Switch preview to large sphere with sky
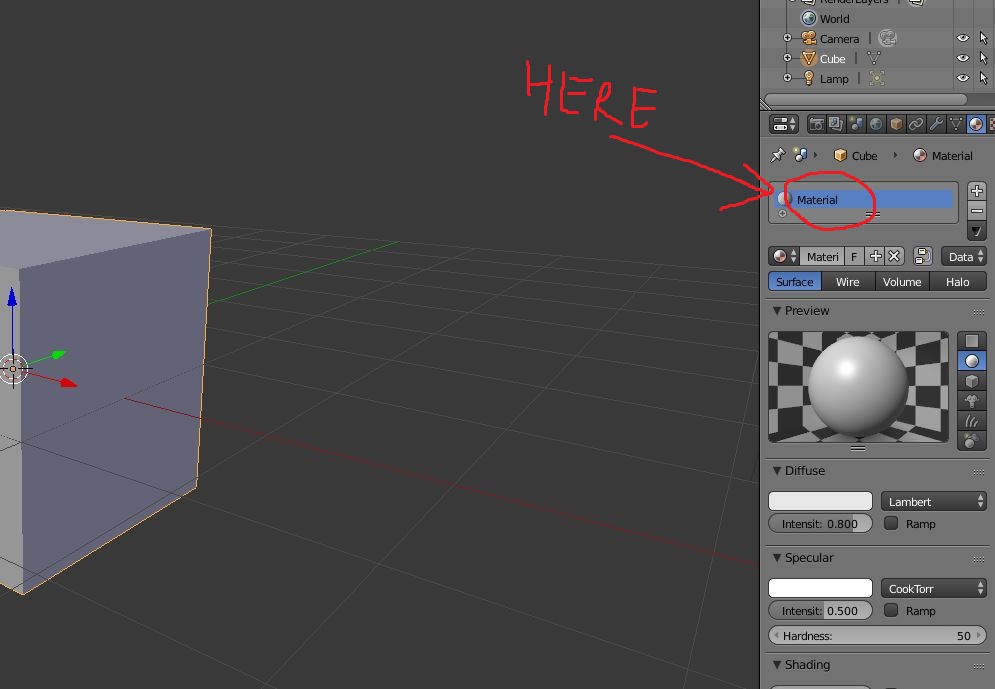The image size is (995, 689). [x=972, y=440]
